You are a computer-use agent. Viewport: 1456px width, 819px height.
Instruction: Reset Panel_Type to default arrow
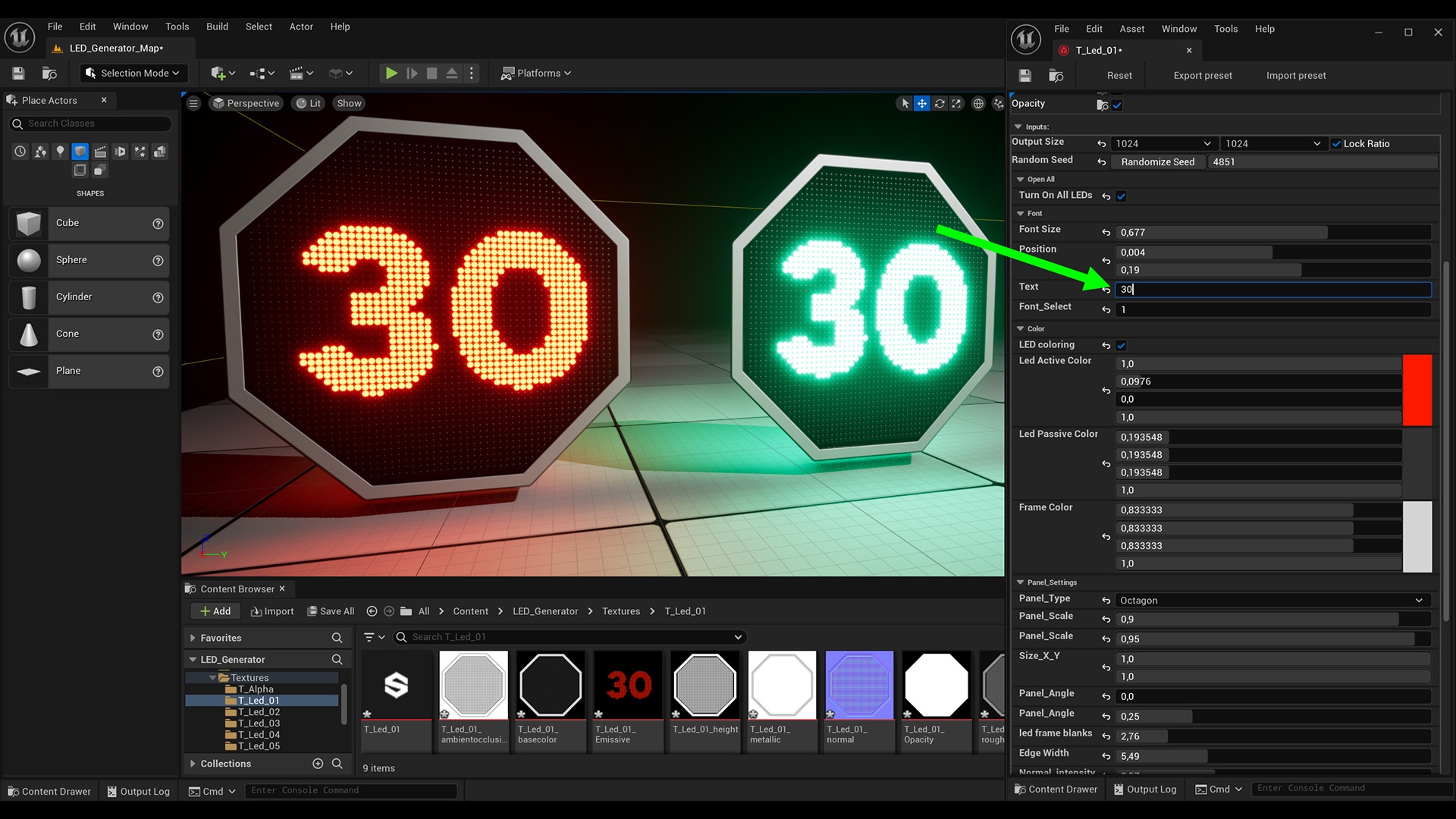[1106, 600]
